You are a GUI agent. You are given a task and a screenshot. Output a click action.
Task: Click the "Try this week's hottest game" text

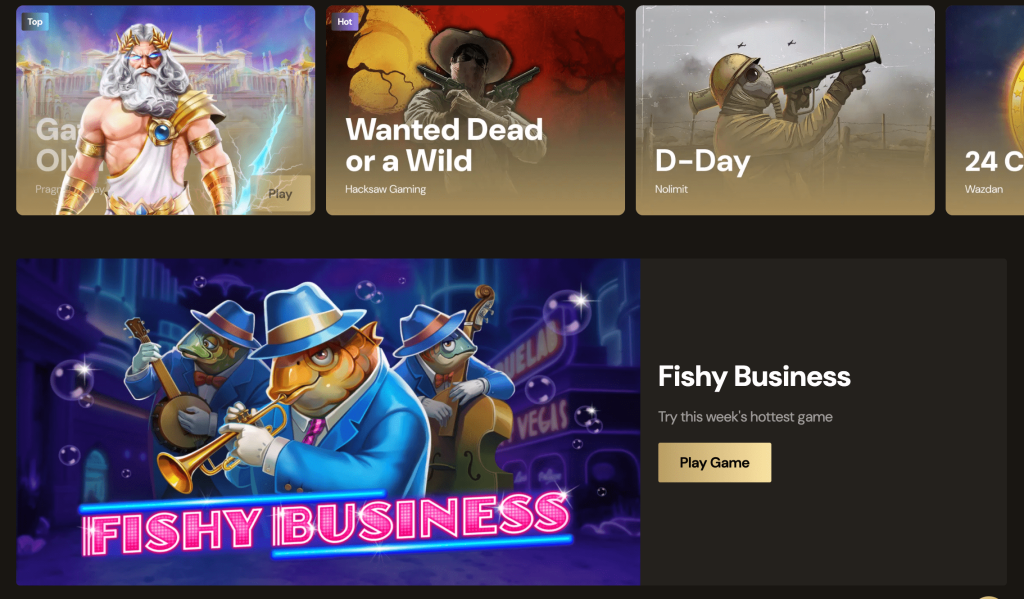point(745,417)
